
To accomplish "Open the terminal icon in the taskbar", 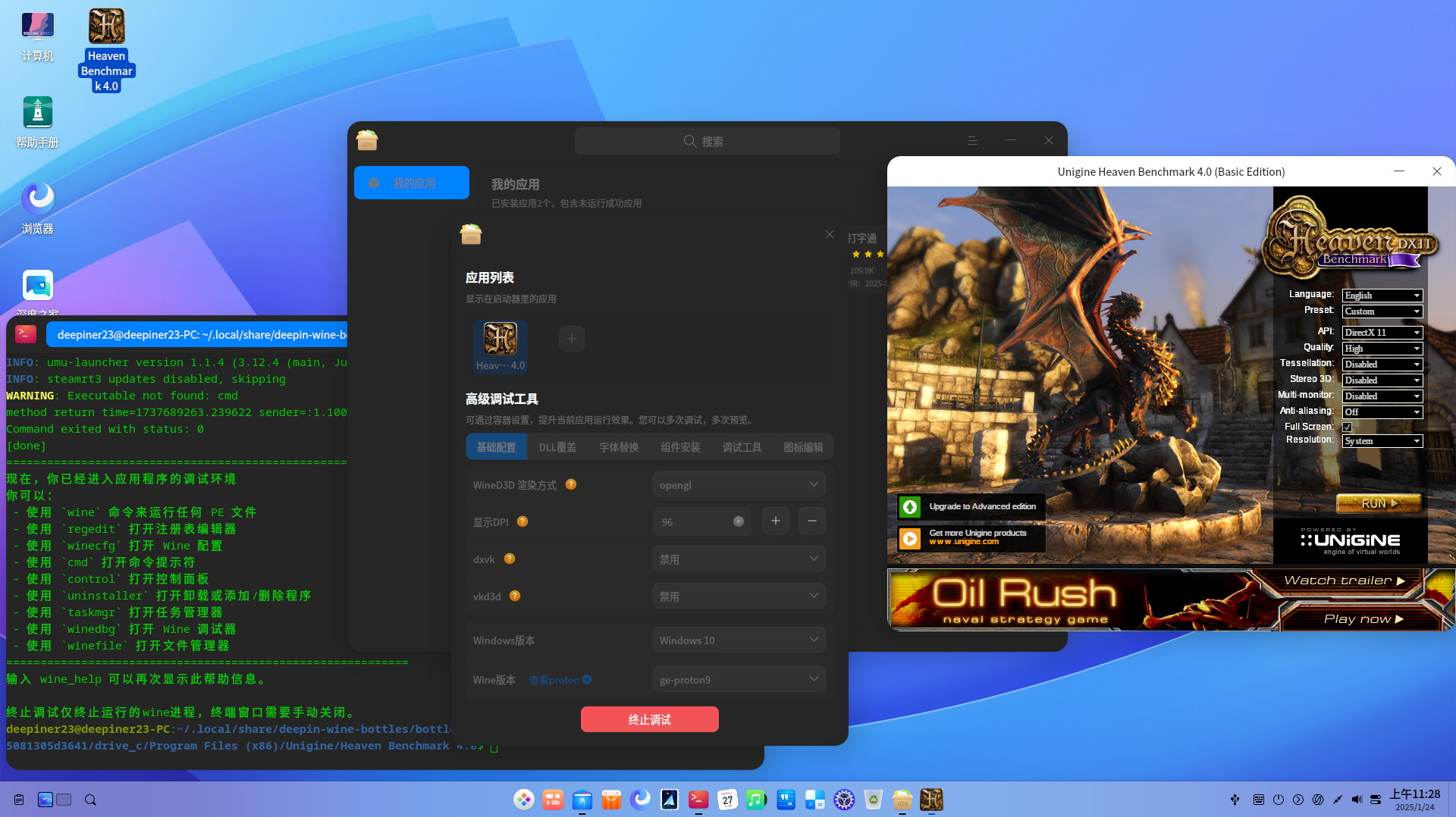I will tap(698, 800).
